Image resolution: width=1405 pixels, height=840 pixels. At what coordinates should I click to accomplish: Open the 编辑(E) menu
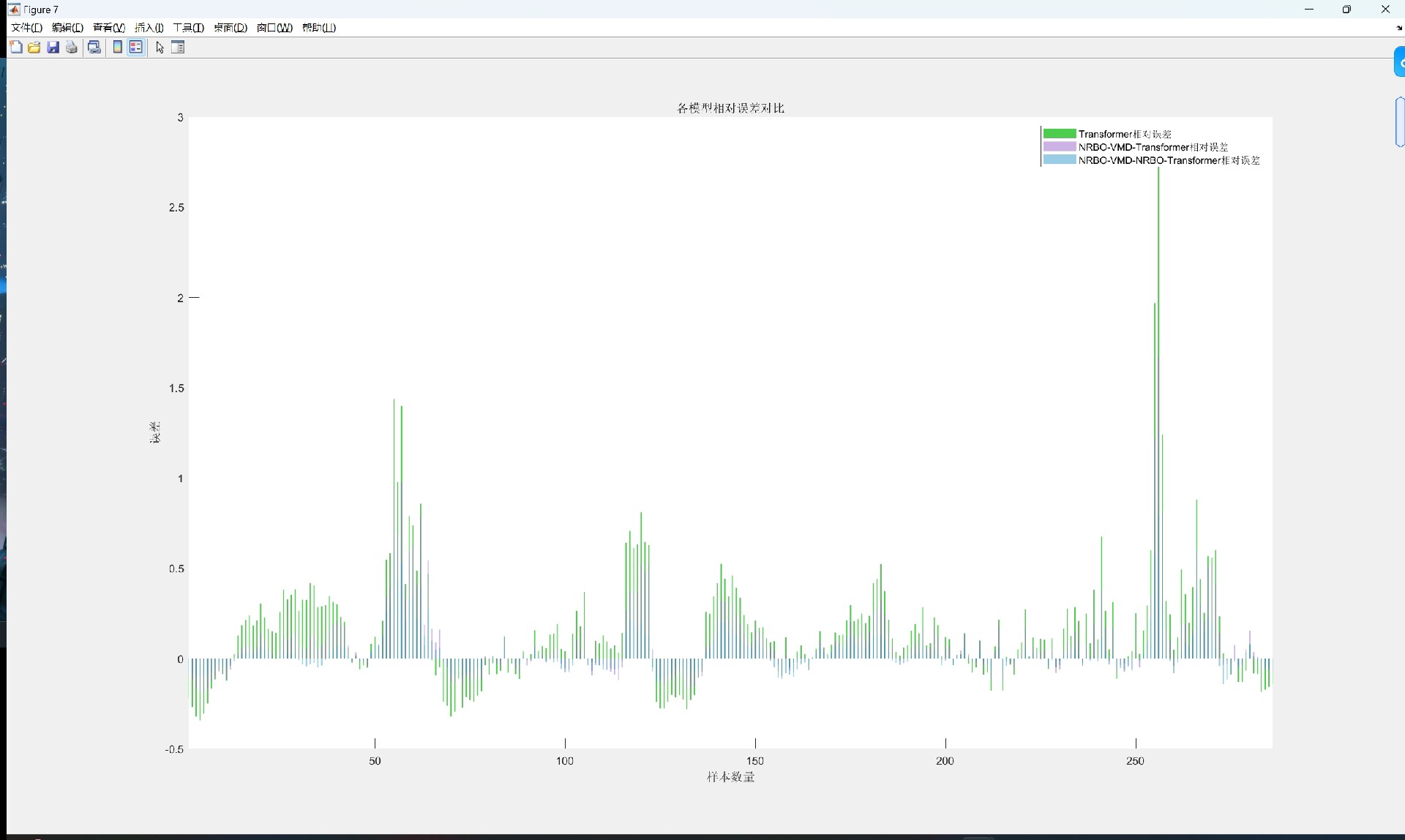tap(67, 28)
